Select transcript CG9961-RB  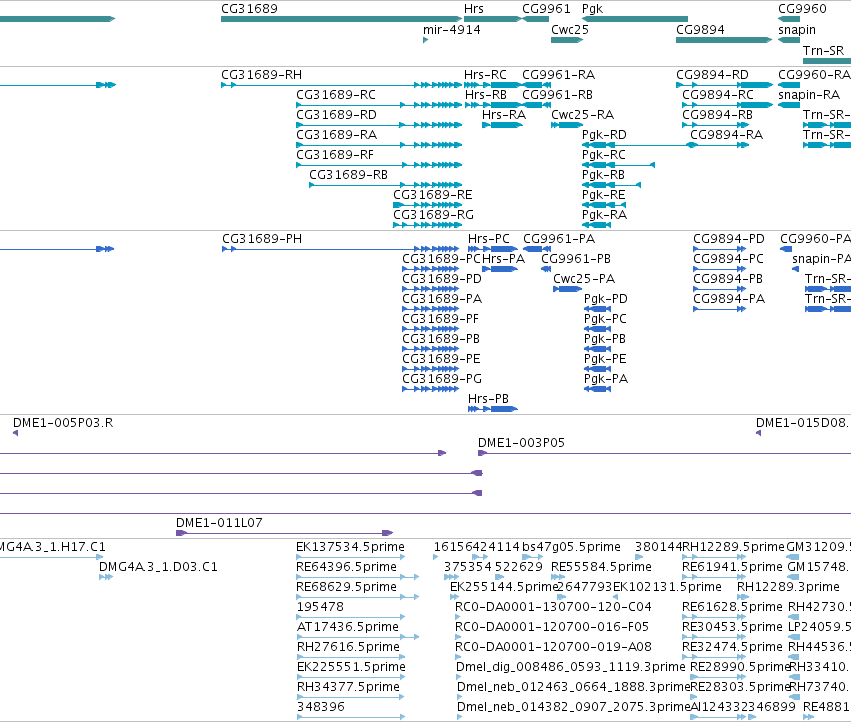pyautogui.click(x=536, y=105)
